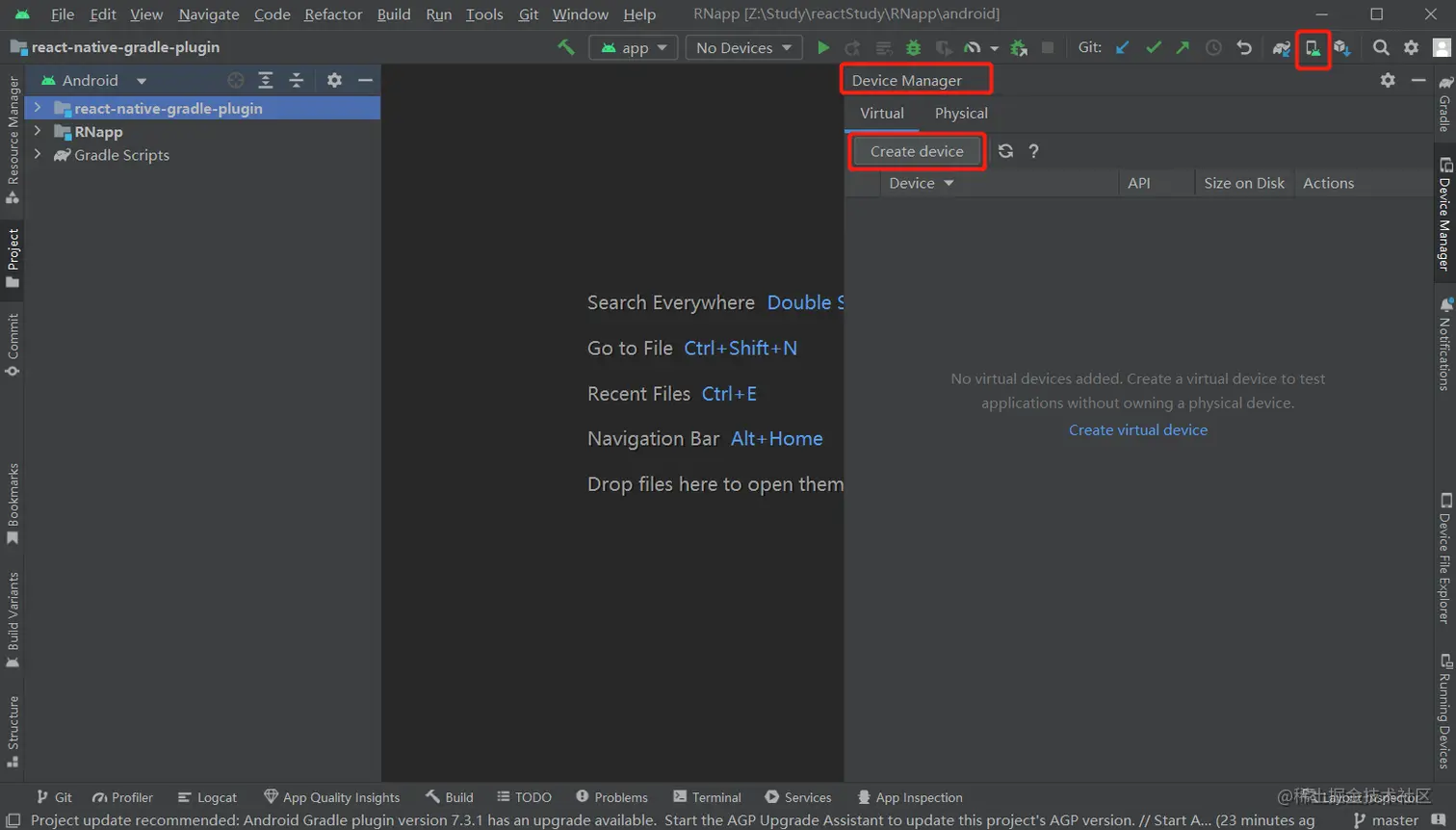The width and height of the screenshot is (1456, 830).
Task: Open the Build menu
Action: [394, 14]
